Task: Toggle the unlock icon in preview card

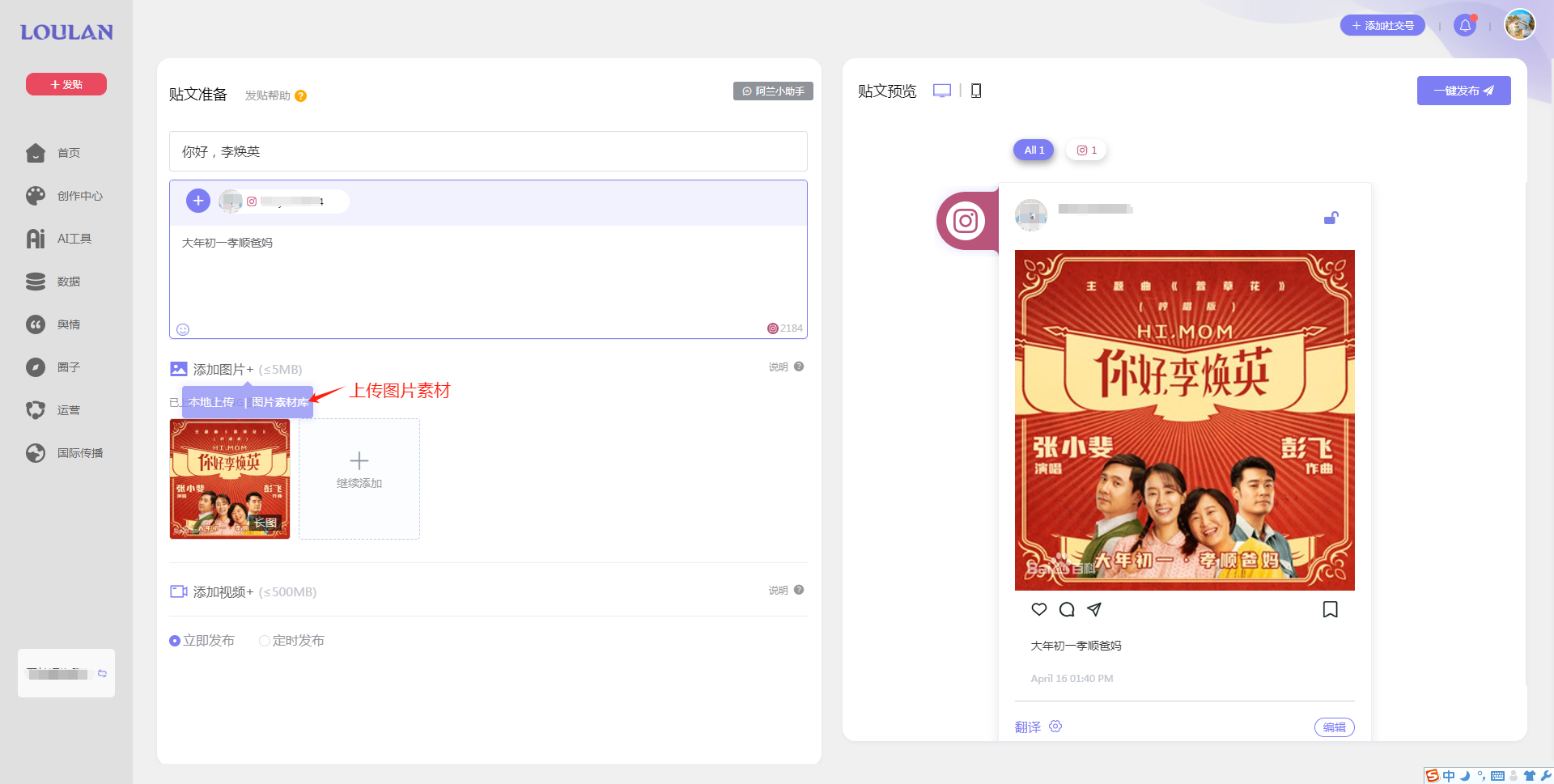Action: [x=1331, y=218]
